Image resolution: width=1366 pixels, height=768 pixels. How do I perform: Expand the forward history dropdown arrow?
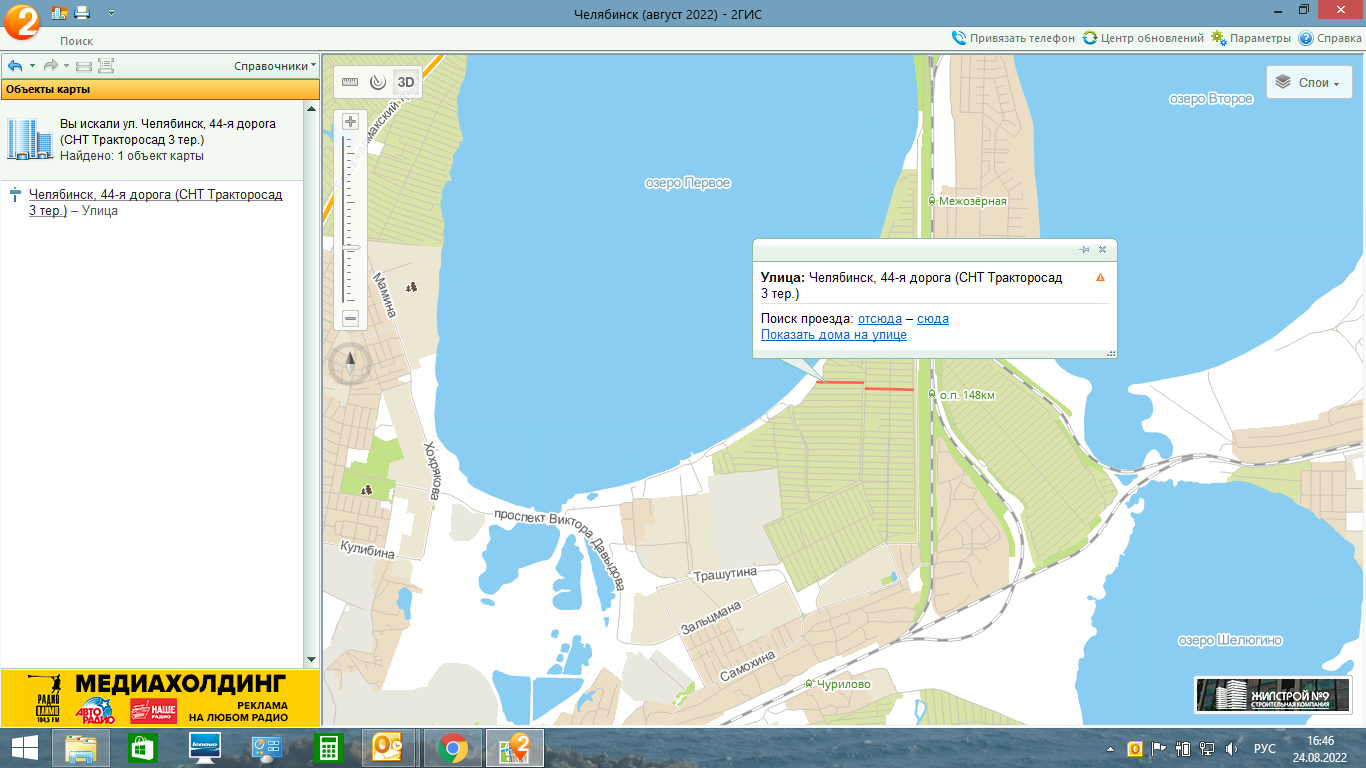tap(66, 66)
